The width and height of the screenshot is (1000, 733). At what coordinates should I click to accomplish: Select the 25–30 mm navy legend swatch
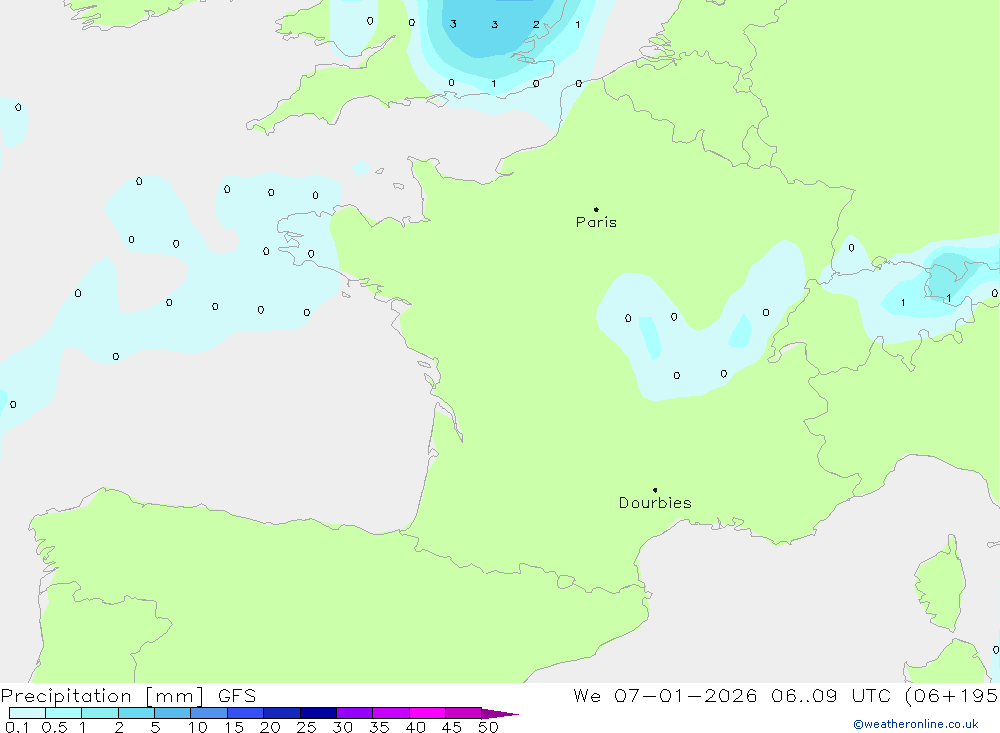coord(318,713)
